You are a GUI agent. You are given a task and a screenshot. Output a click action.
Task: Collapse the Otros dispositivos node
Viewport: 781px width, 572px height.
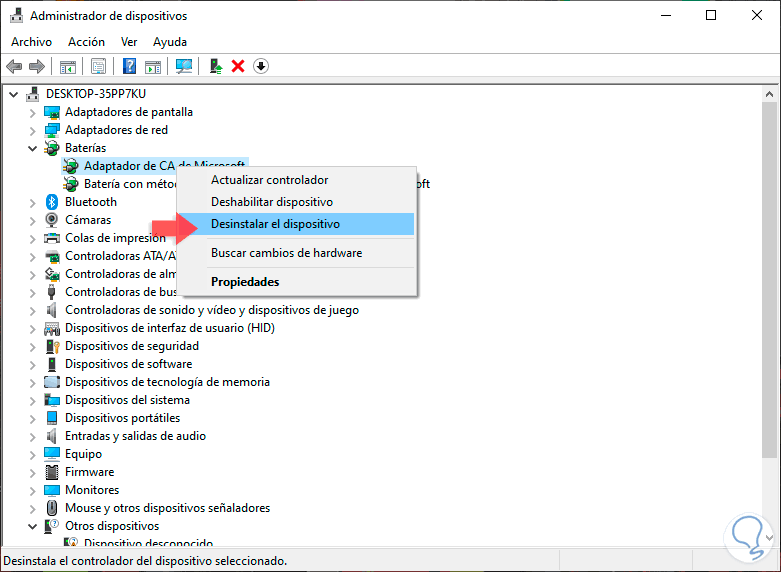(x=33, y=526)
